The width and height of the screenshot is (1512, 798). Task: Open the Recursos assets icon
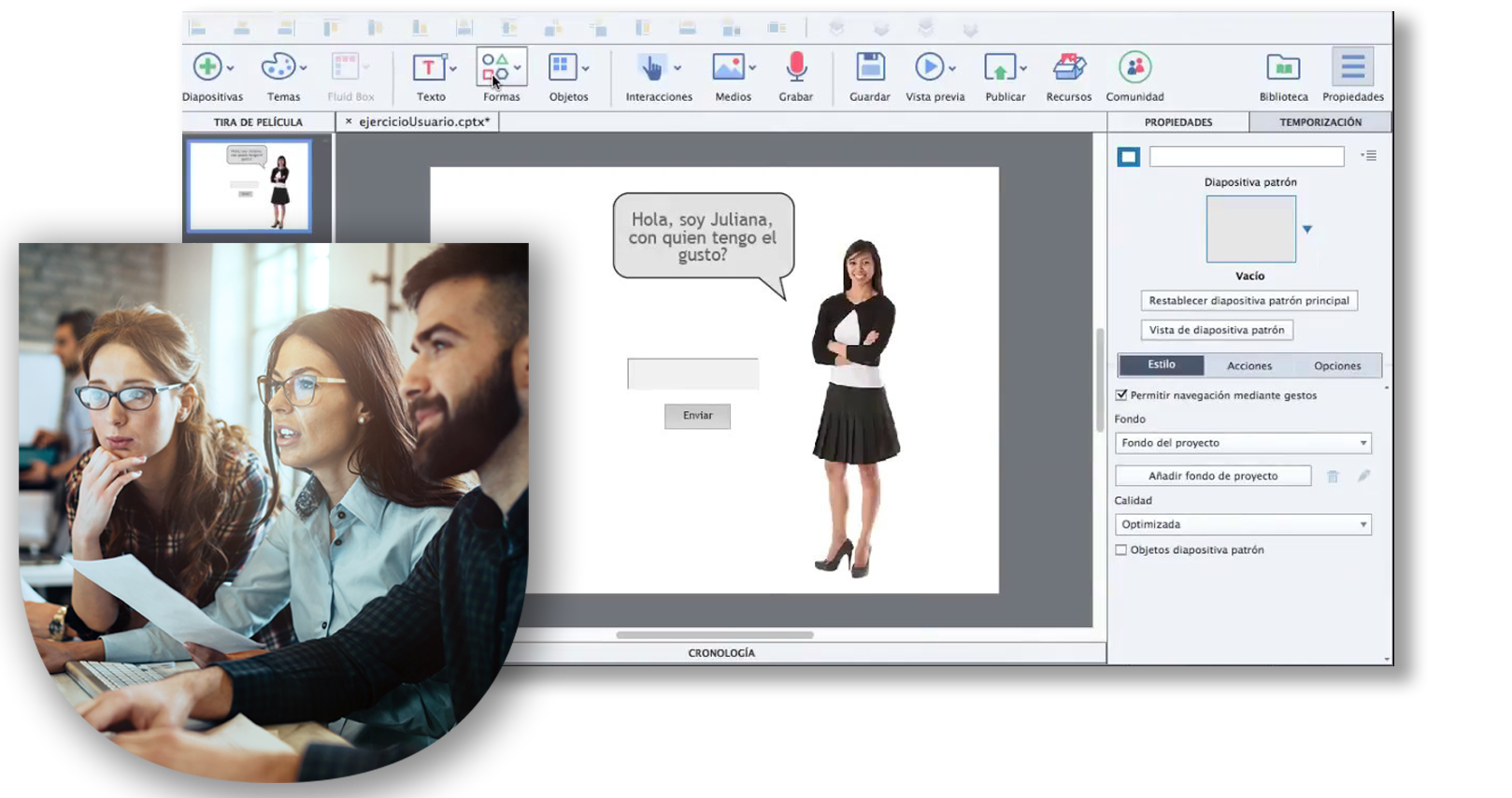pyautogui.click(x=1069, y=67)
